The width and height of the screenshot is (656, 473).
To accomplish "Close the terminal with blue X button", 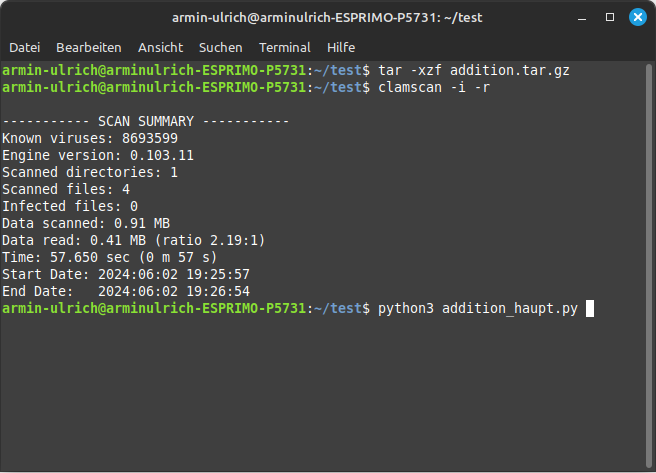I will click(x=638, y=17).
